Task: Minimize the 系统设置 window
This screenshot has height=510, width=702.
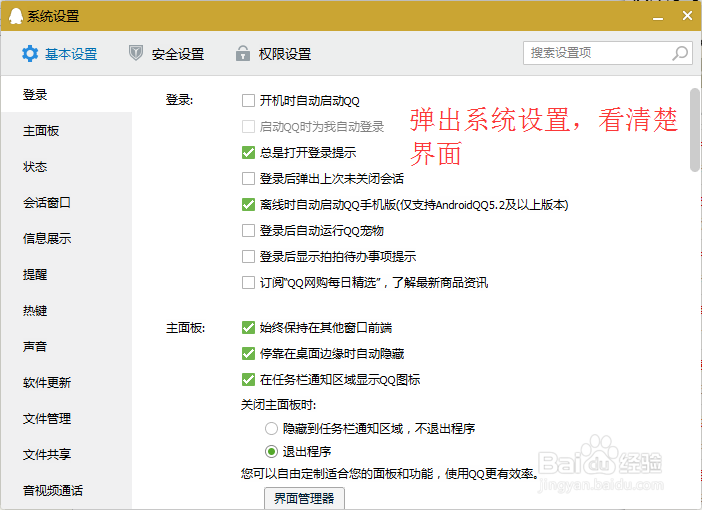Action: [x=658, y=17]
